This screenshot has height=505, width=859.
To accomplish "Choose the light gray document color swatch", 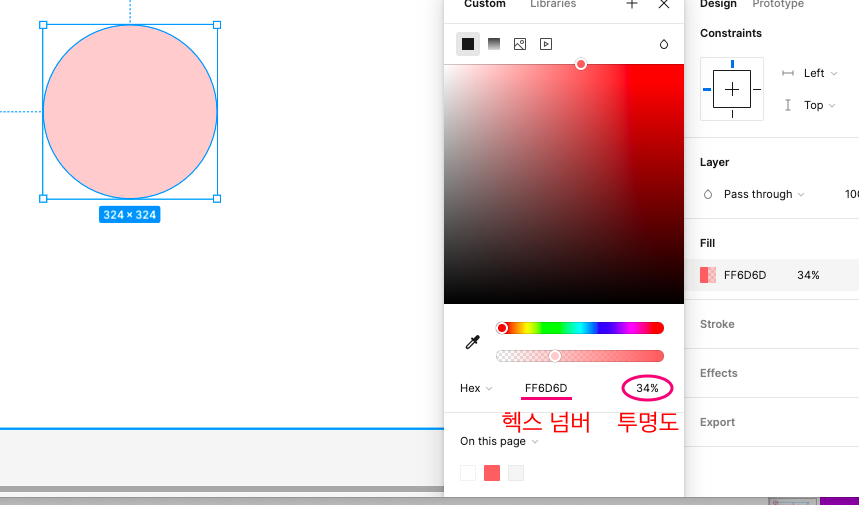I will pyautogui.click(x=516, y=473).
